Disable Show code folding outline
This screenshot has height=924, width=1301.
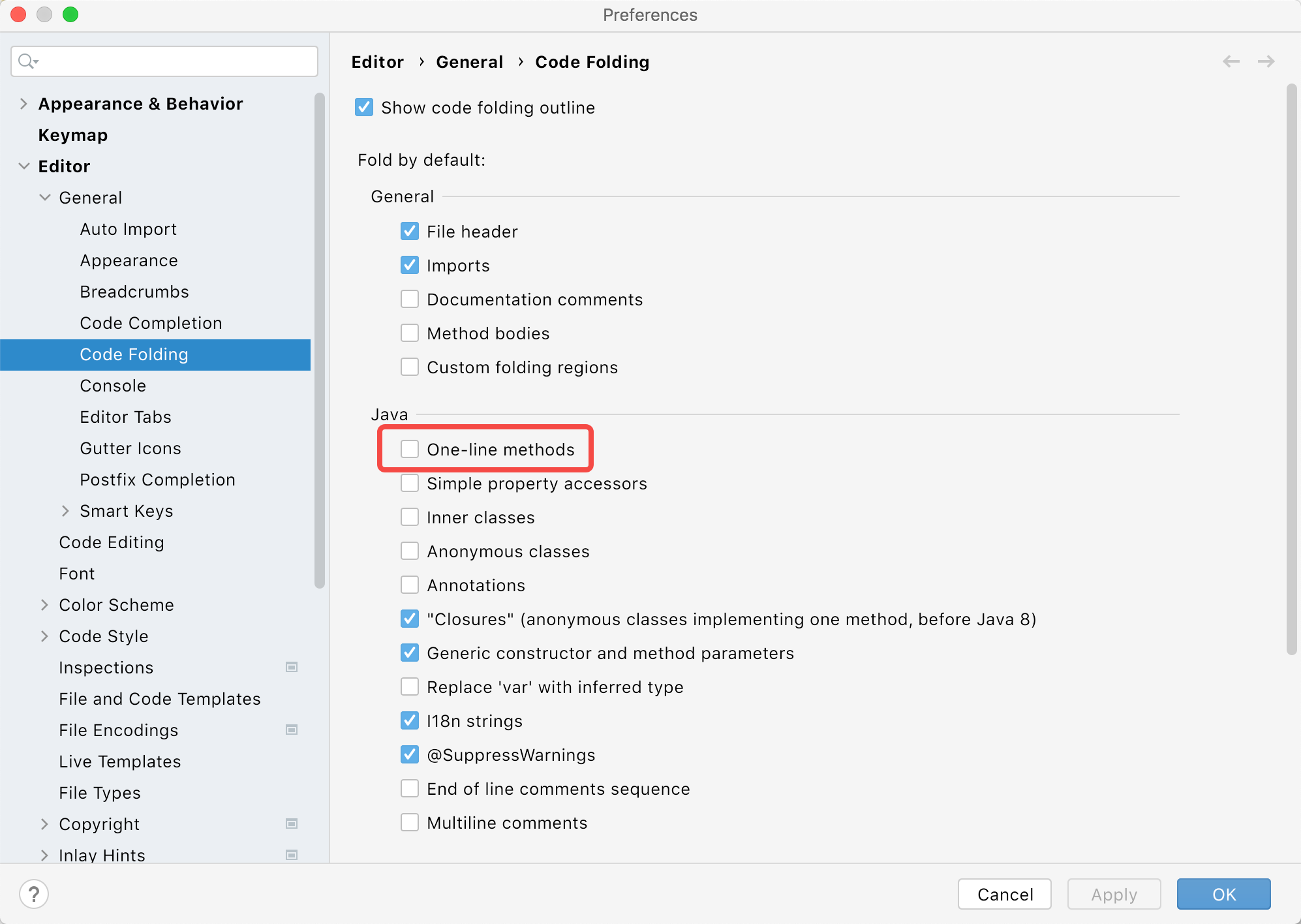(364, 107)
